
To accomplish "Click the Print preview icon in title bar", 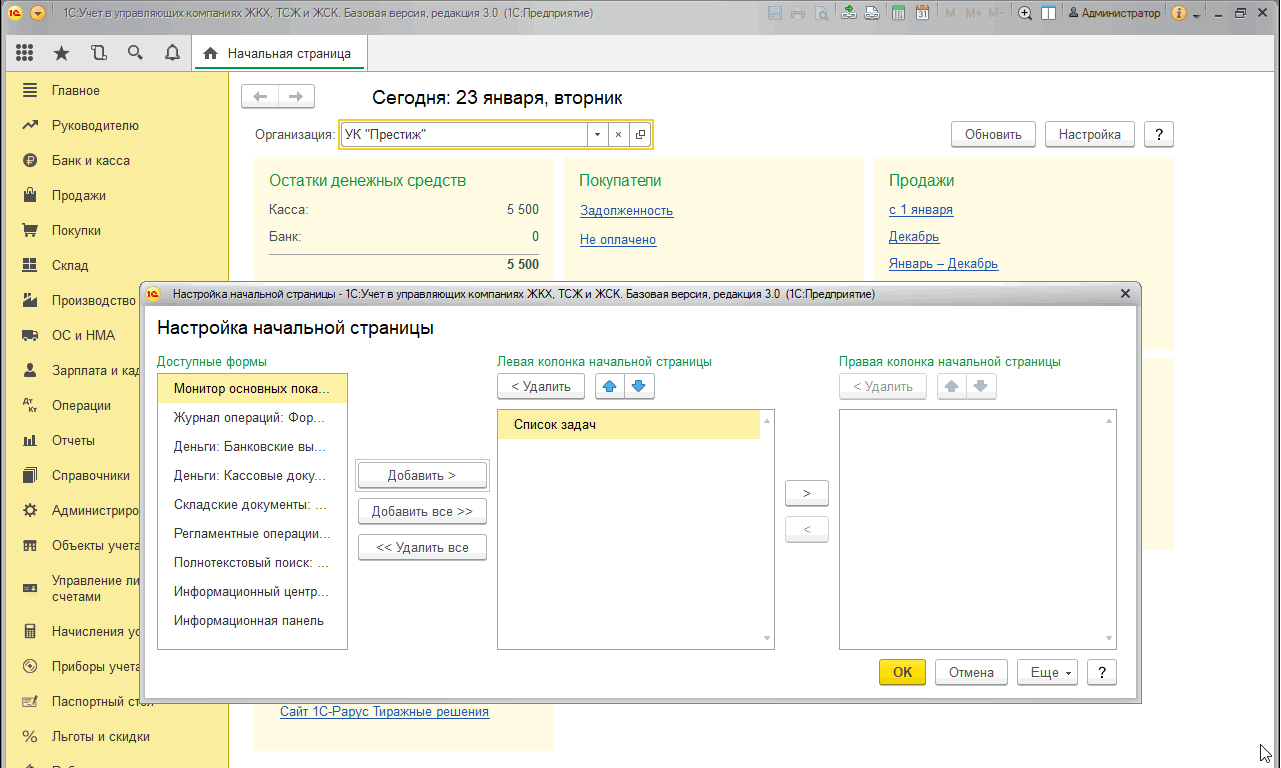I will pos(821,13).
